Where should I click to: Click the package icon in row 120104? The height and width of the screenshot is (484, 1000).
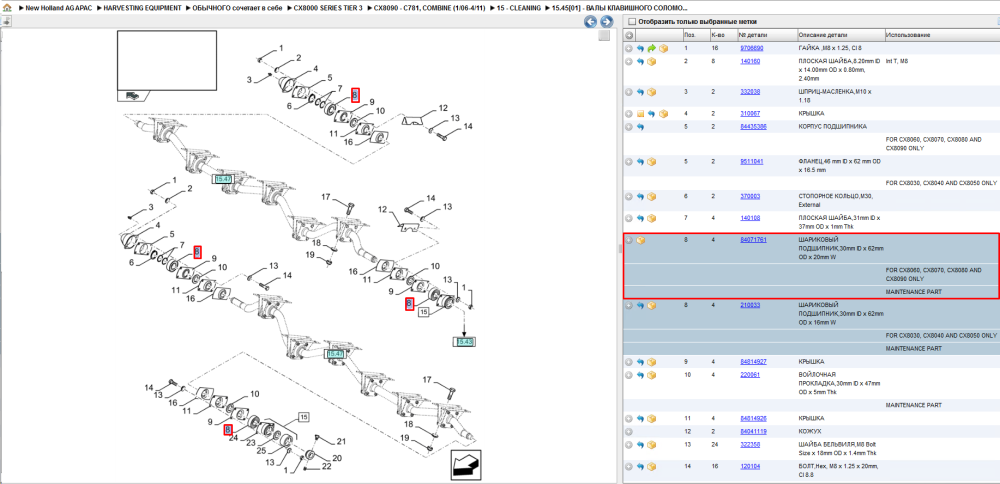[652, 466]
